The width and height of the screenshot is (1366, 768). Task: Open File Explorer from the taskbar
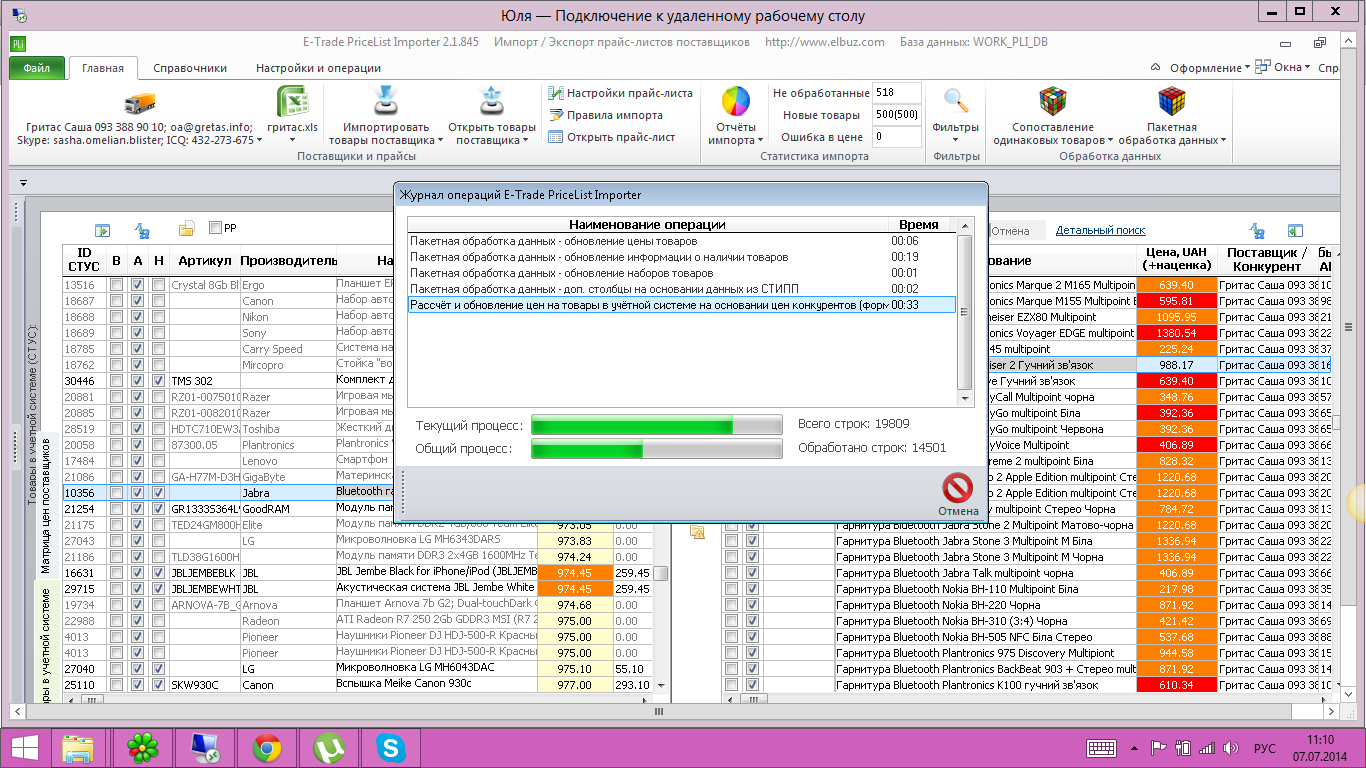point(77,747)
